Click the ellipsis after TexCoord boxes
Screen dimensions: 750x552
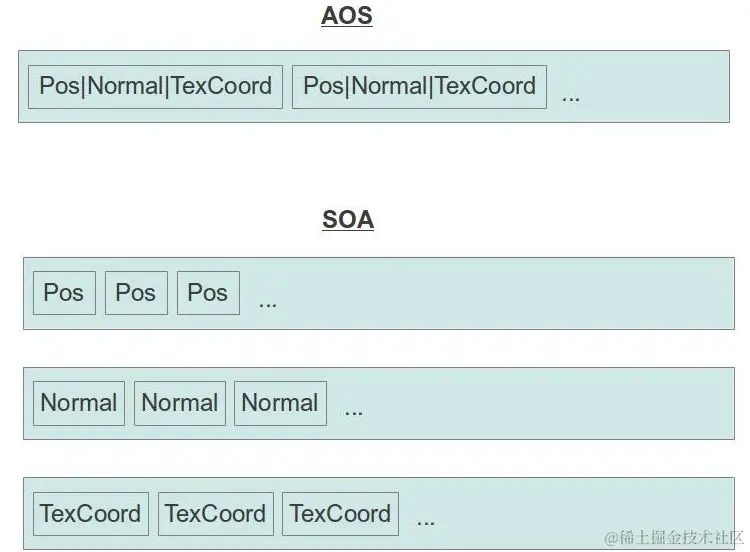tap(426, 523)
